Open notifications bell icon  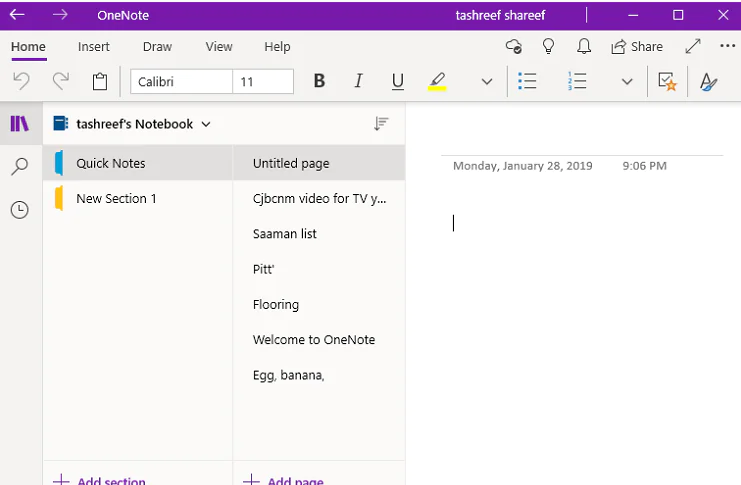pyautogui.click(x=584, y=46)
